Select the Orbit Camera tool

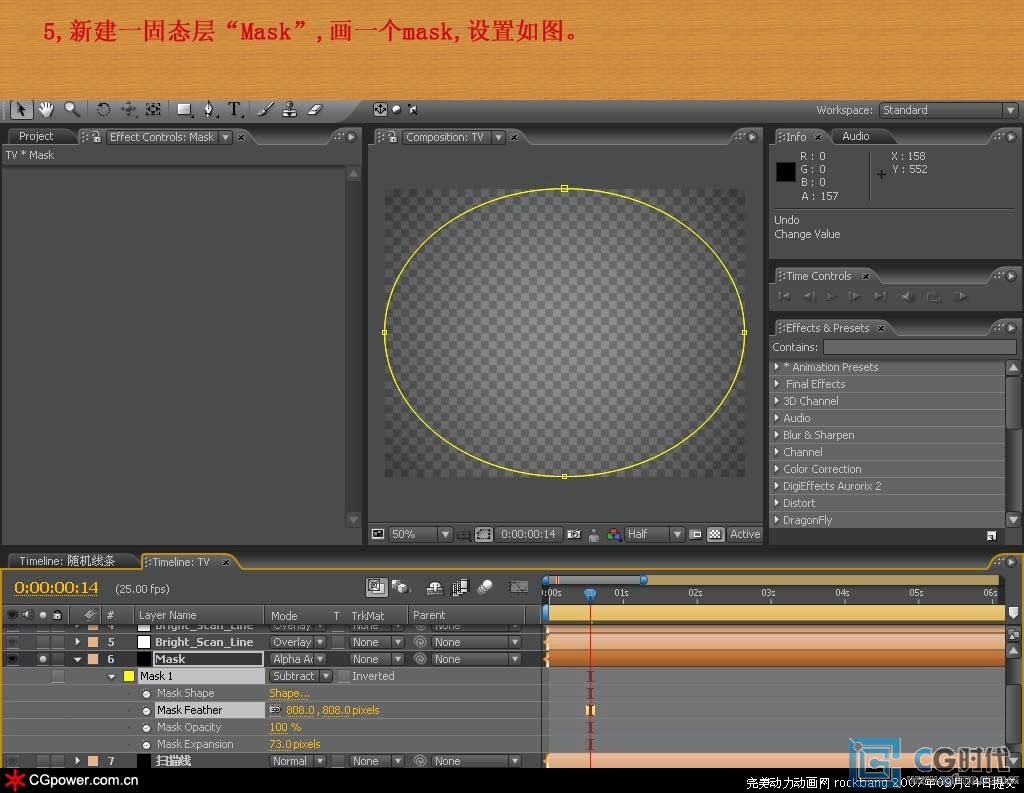128,110
